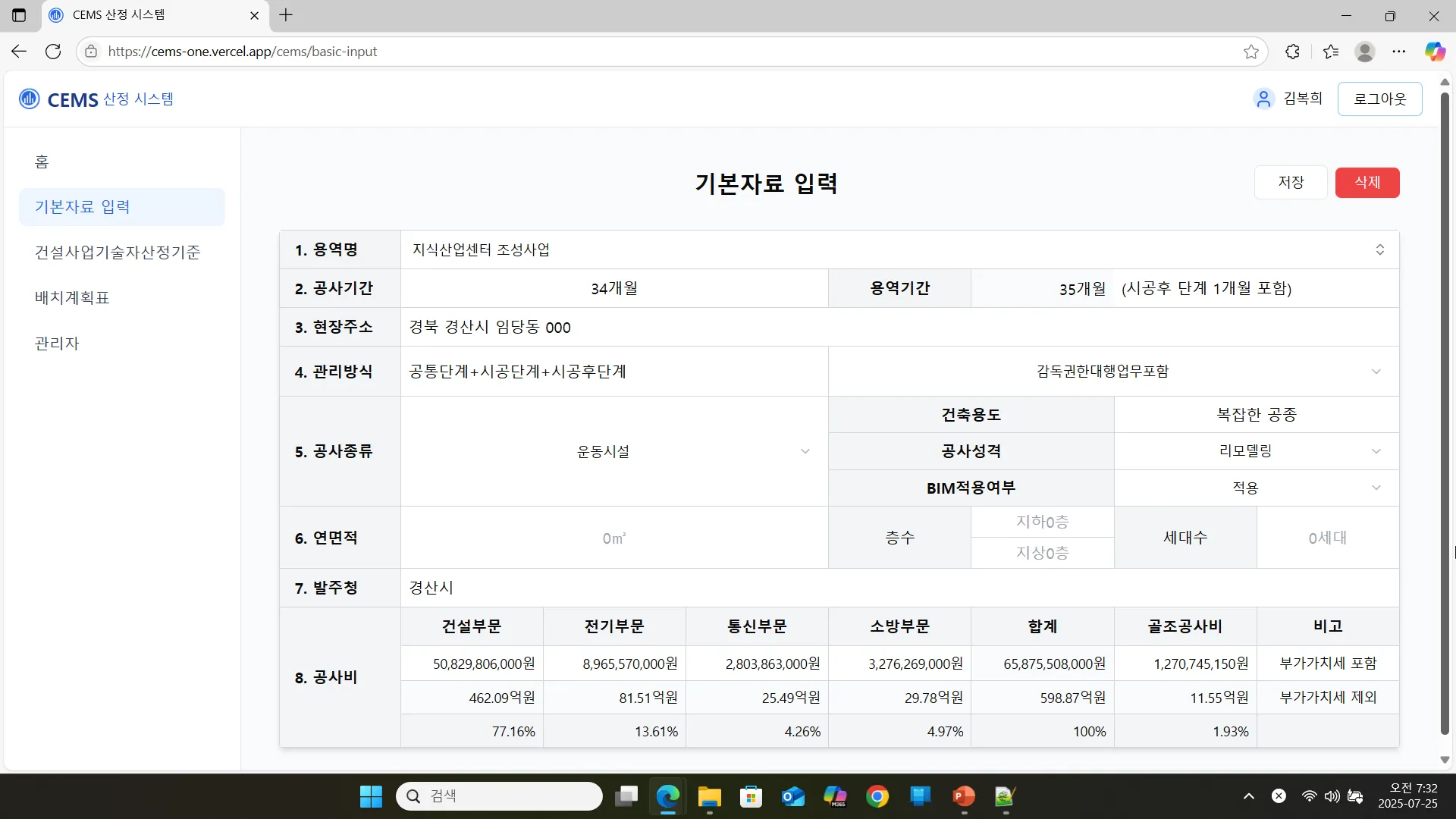Click the 발주청 경산시 field
1456x819 pixels.
[899, 588]
